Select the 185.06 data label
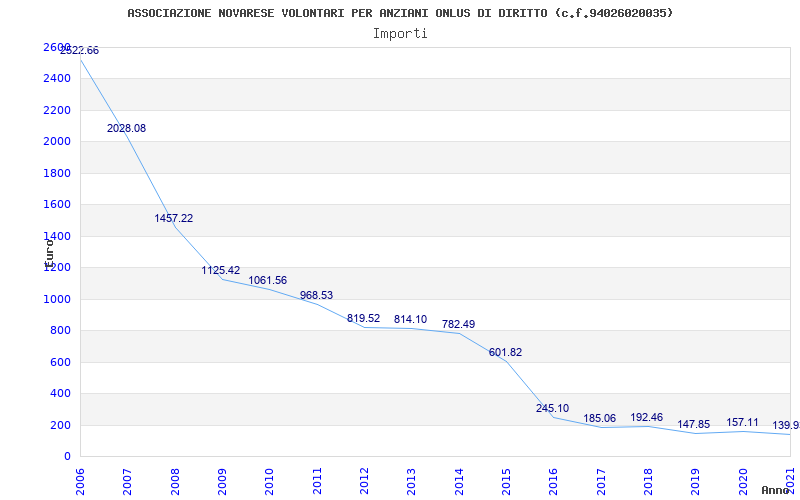Image resolution: width=800 pixels, height=500 pixels. click(x=600, y=418)
